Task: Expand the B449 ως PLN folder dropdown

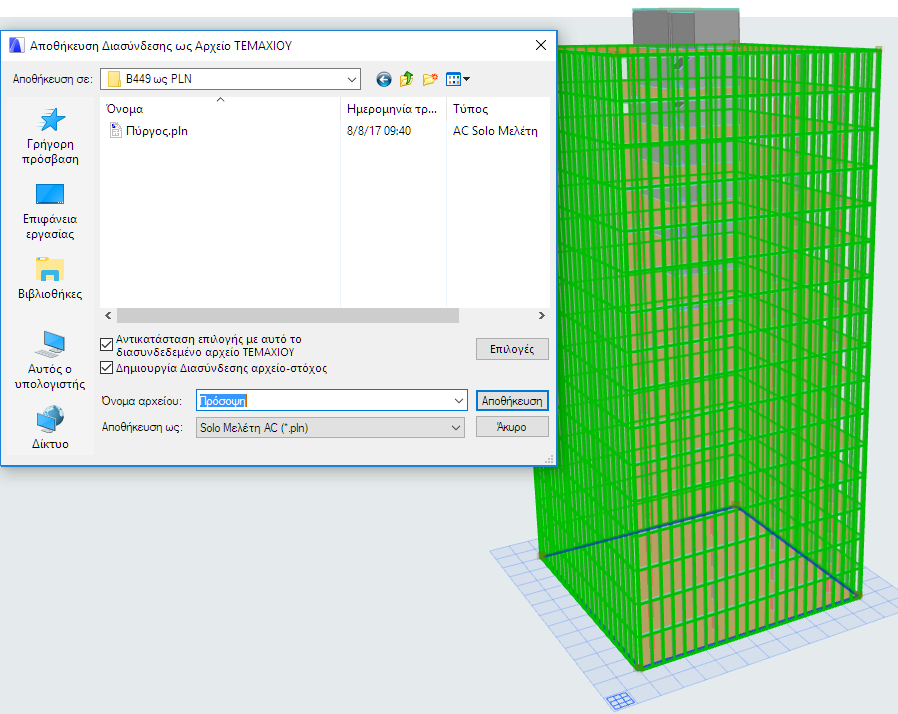Action: tap(351, 79)
